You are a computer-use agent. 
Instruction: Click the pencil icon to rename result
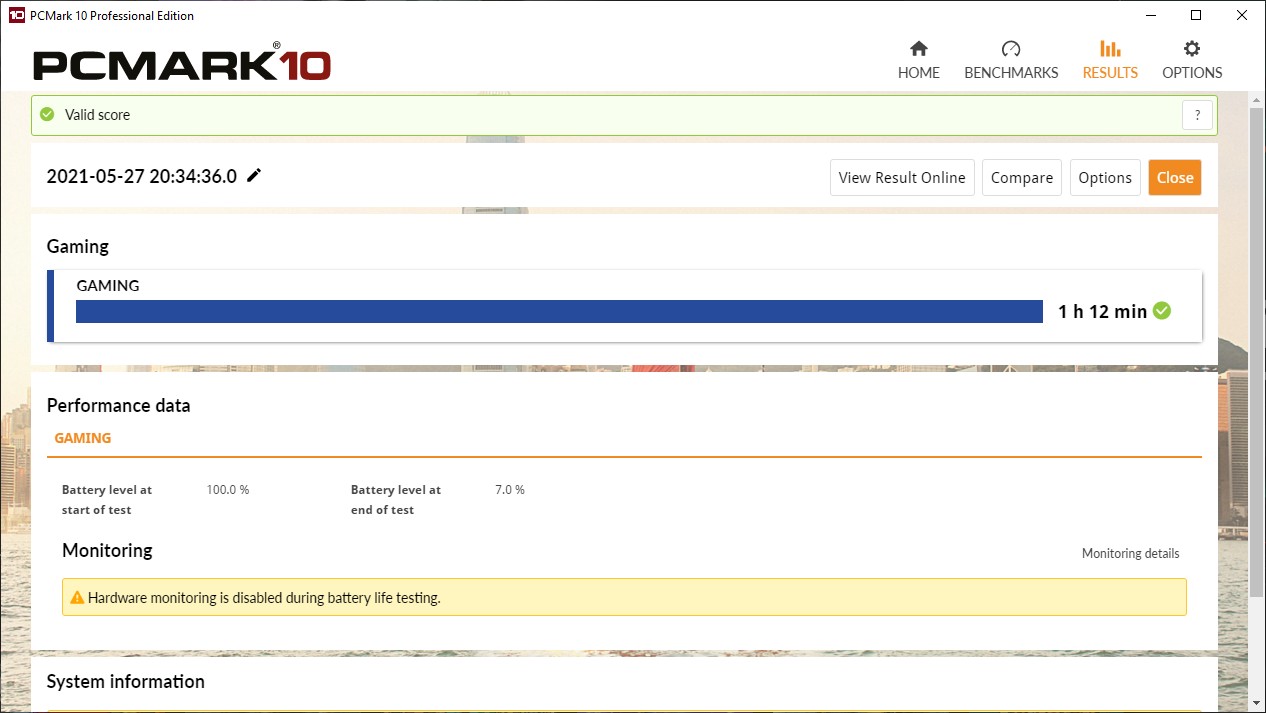254,176
